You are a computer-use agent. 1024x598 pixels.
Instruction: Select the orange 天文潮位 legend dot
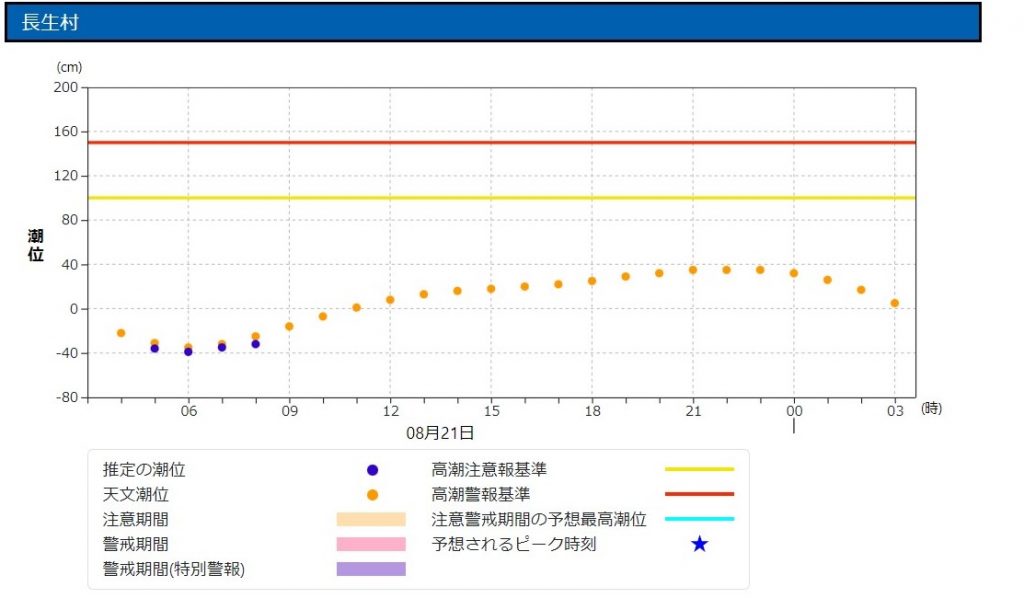coord(372,495)
